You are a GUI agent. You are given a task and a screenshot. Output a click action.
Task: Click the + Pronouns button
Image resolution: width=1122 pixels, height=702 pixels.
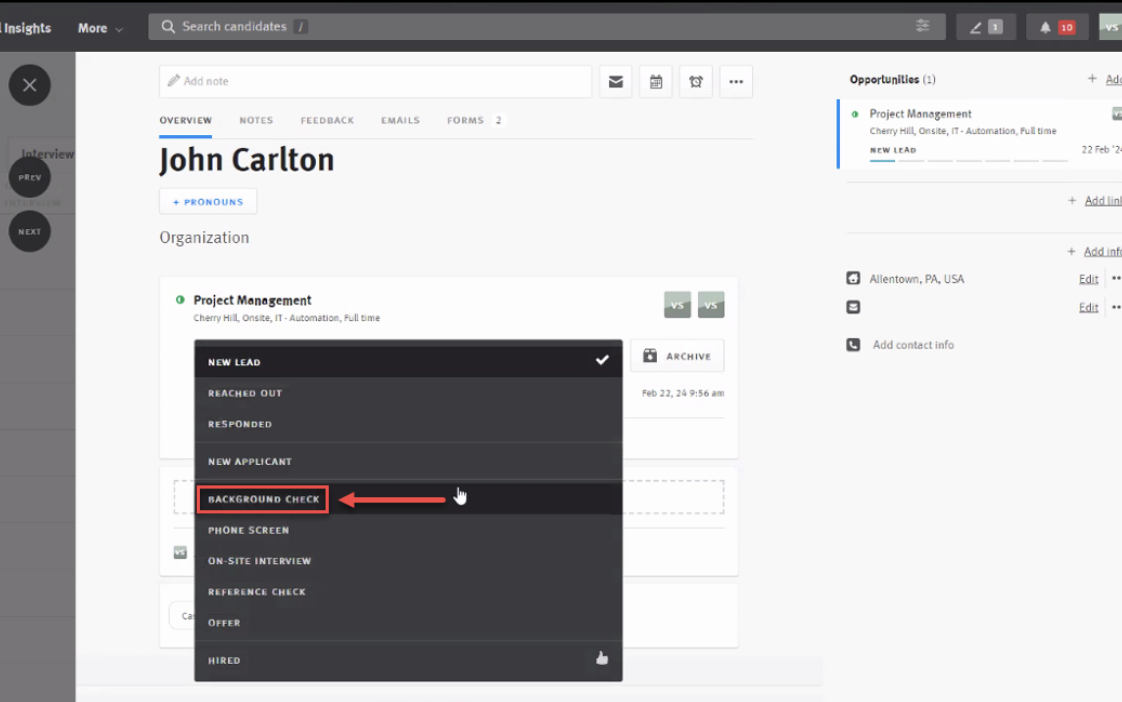[x=208, y=202]
